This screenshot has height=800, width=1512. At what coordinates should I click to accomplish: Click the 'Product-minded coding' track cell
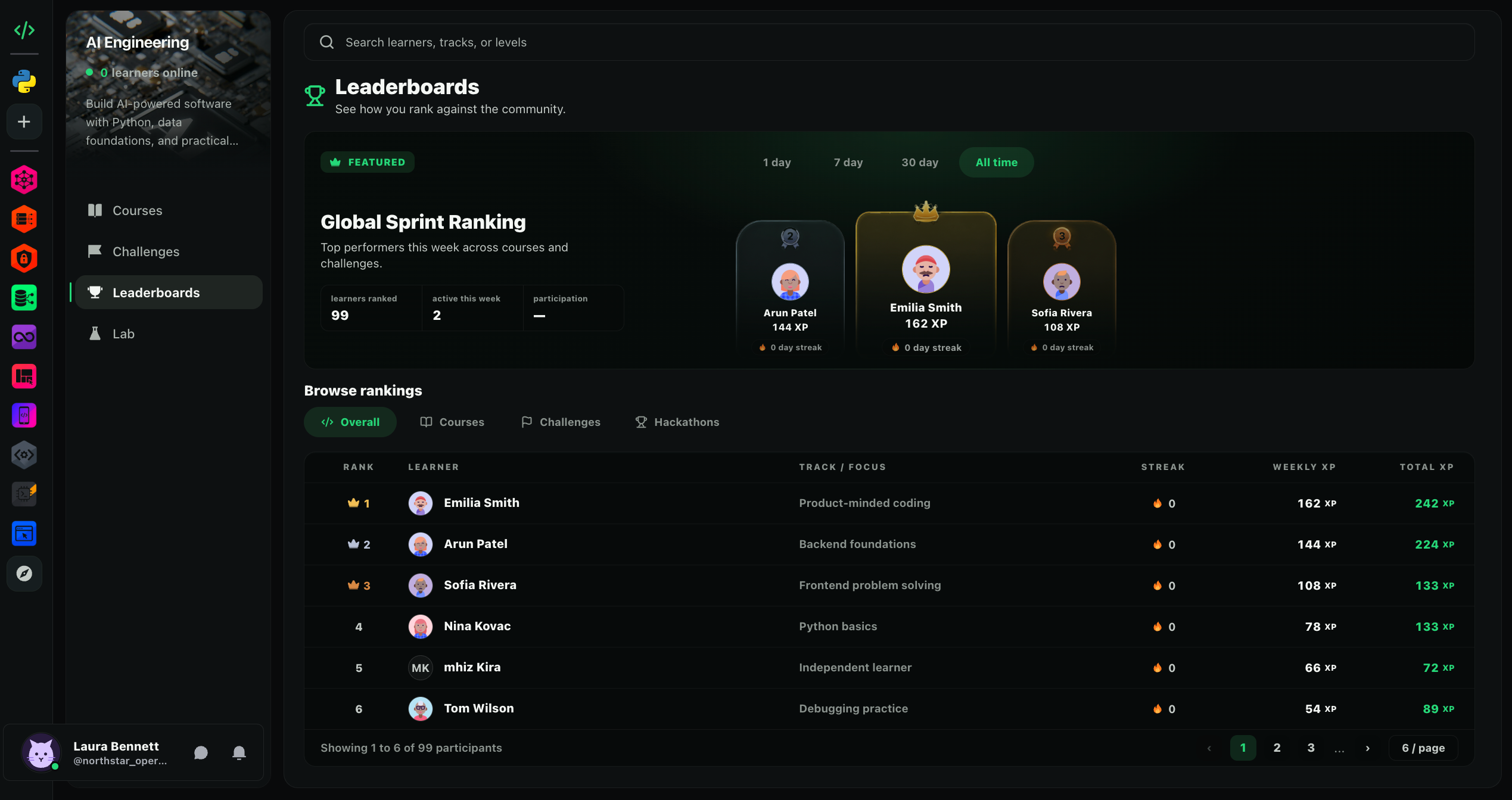coord(864,503)
